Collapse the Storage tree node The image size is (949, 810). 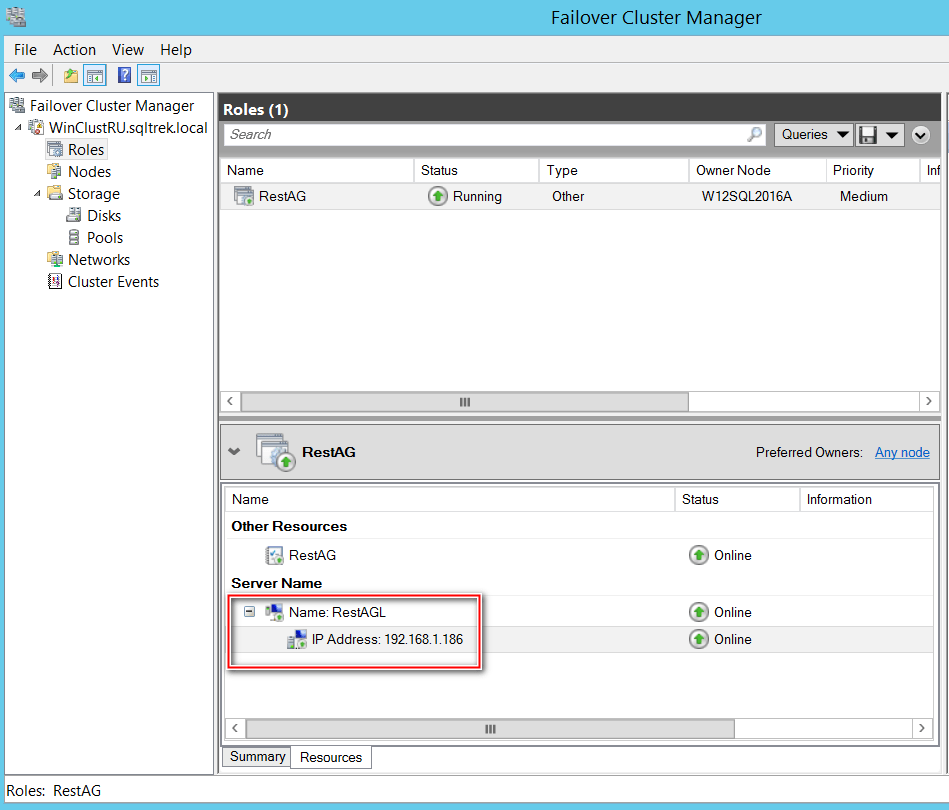[x=38, y=194]
